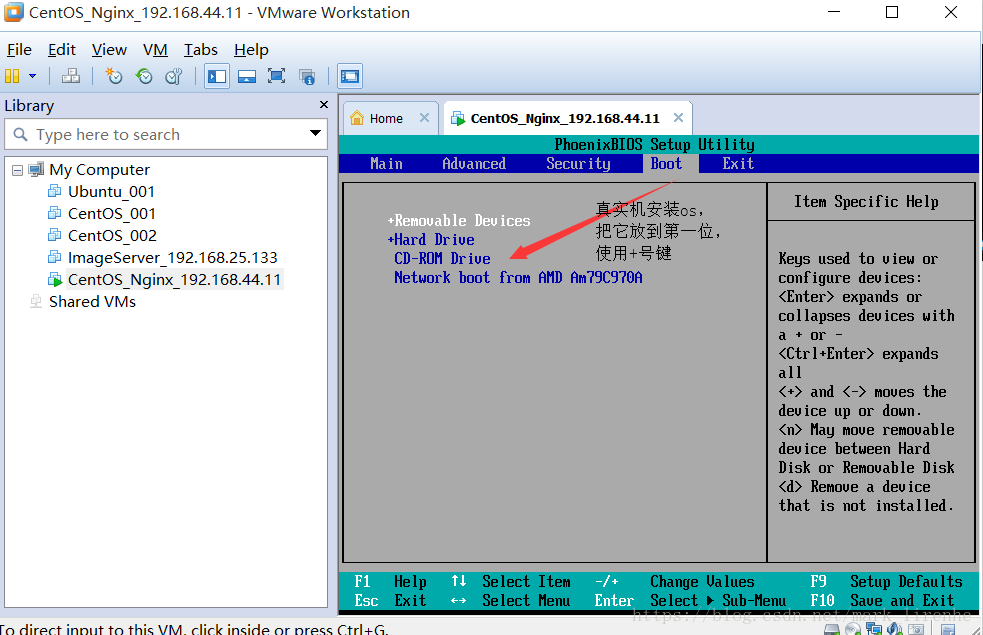The height and width of the screenshot is (635, 983).
Task: Click the search magnifier icon
Action: point(21,134)
